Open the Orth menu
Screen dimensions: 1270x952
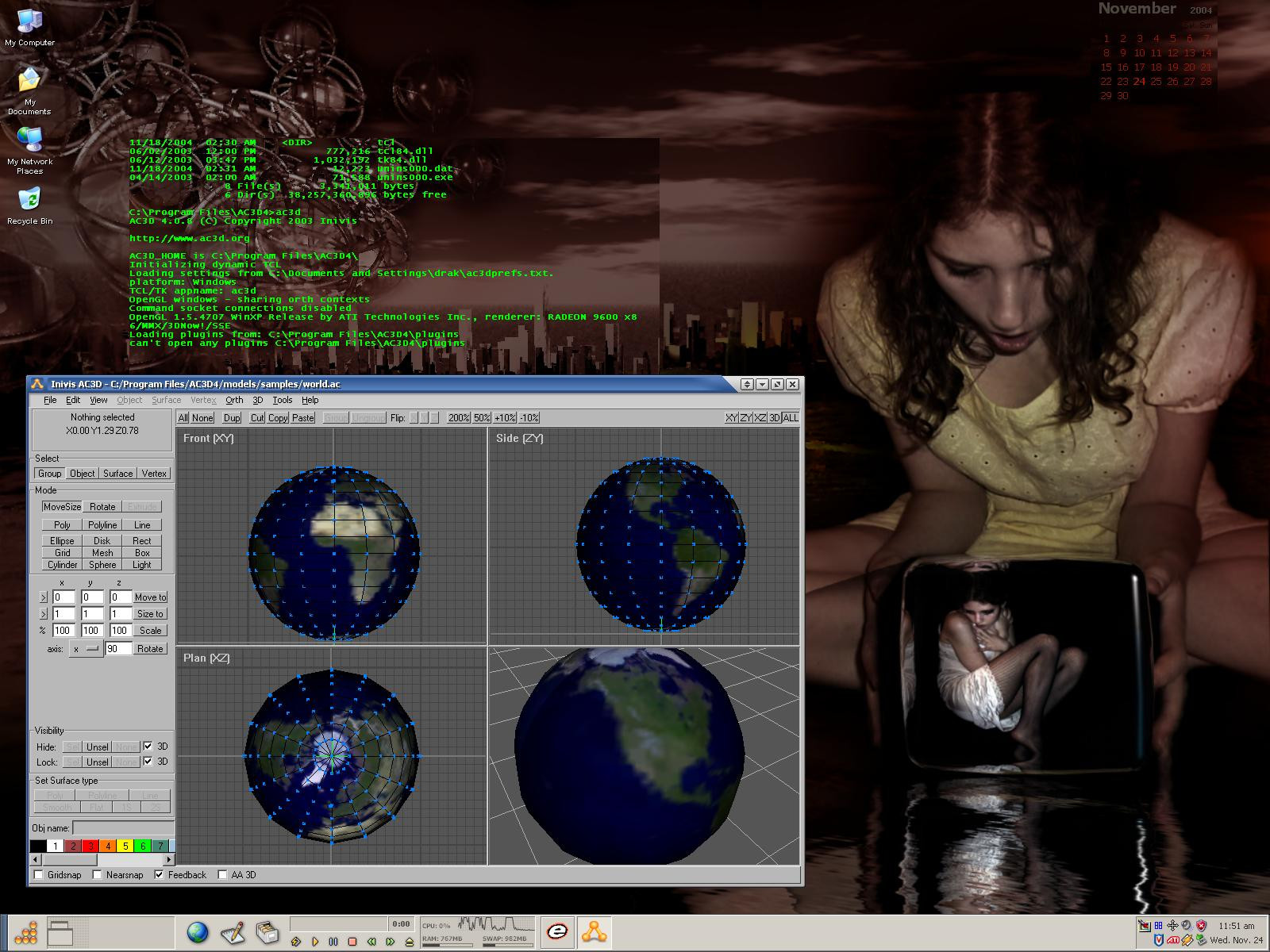pos(234,401)
